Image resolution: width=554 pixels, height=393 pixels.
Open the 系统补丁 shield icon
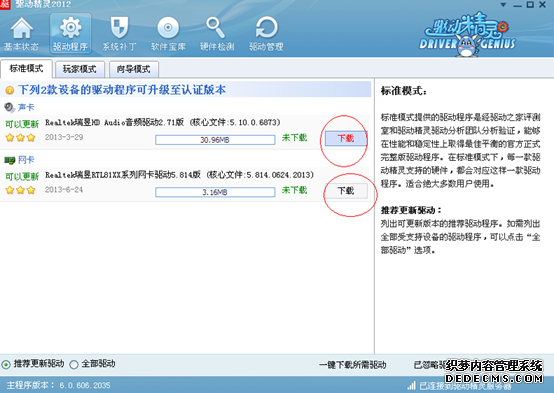(x=119, y=28)
